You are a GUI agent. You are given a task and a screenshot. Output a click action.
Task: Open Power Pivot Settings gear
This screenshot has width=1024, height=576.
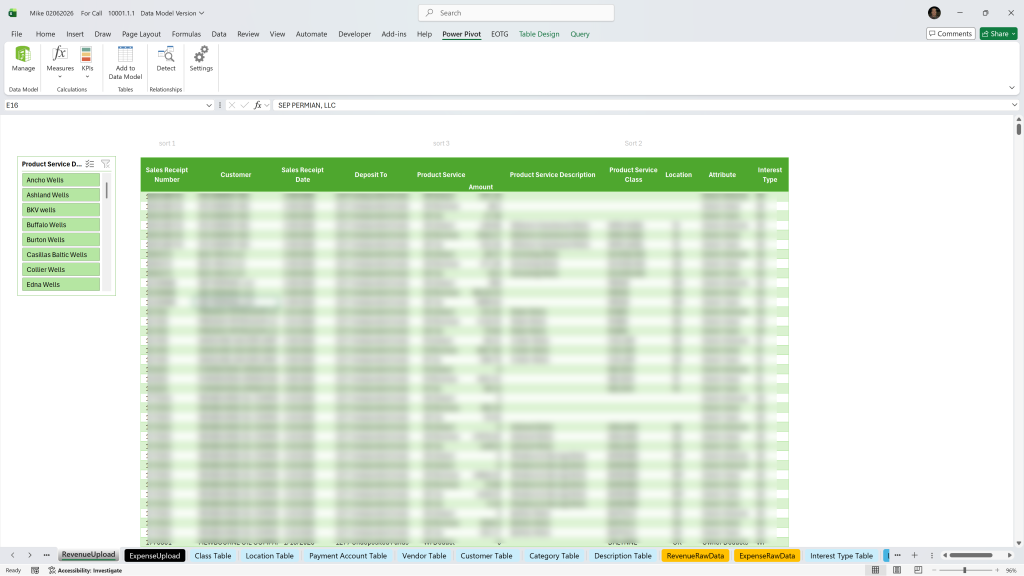coord(201,59)
